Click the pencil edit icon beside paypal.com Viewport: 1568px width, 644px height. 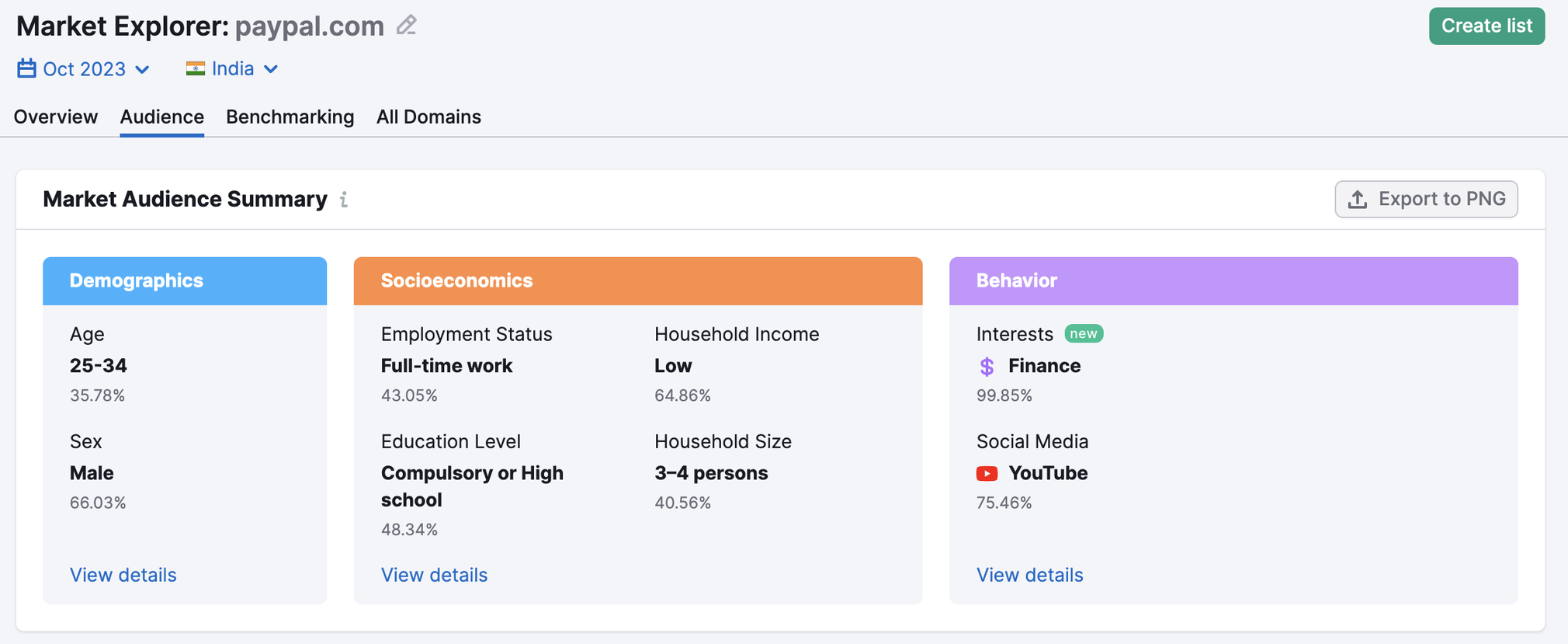pos(406,26)
